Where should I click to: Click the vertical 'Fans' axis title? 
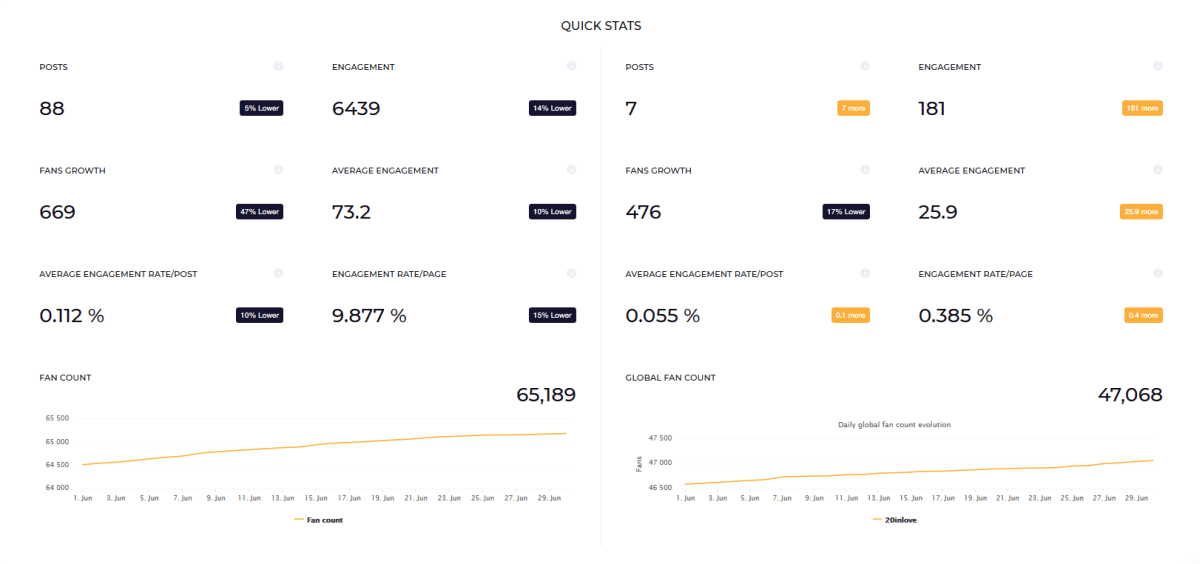(x=638, y=463)
